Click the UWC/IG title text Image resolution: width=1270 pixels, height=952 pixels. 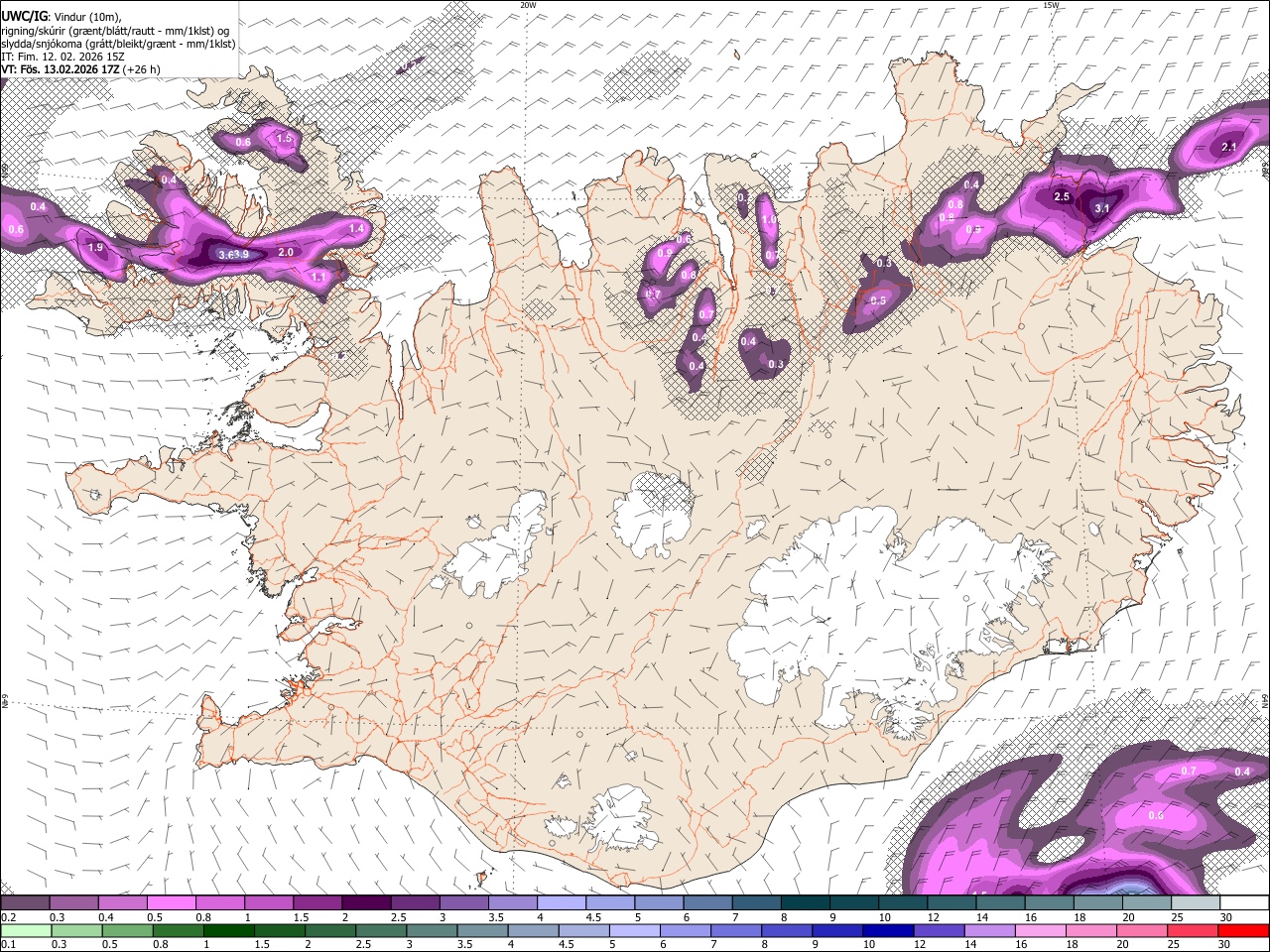[x=23, y=15]
